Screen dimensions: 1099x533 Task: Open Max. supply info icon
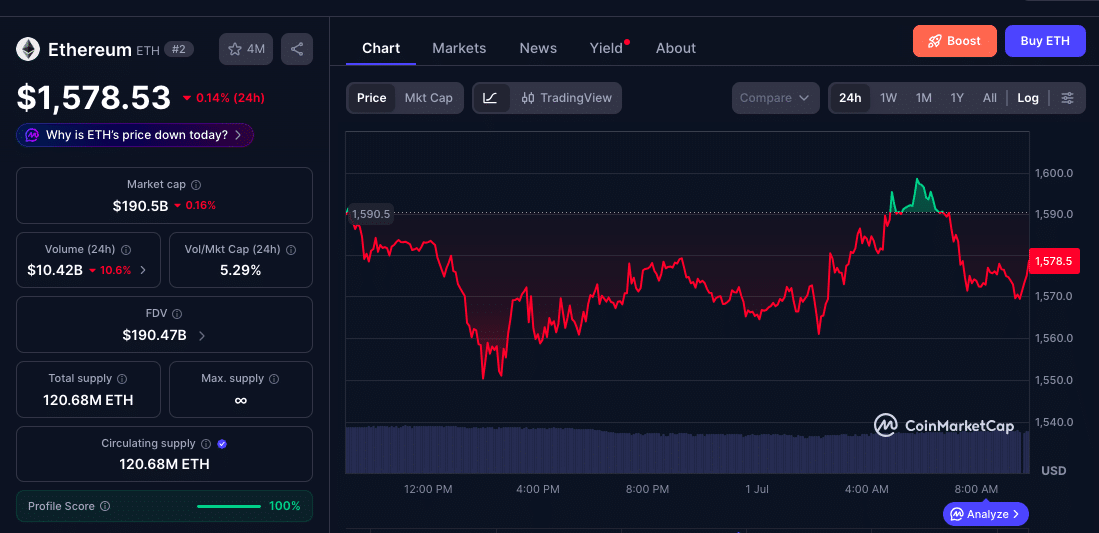pyautogui.click(x=274, y=379)
